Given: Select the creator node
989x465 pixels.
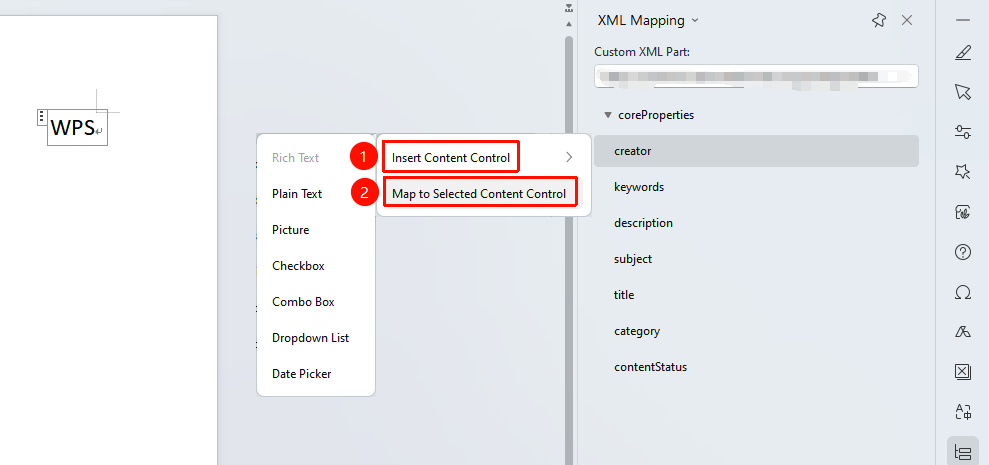Looking at the screenshot, I should point(756,151).
